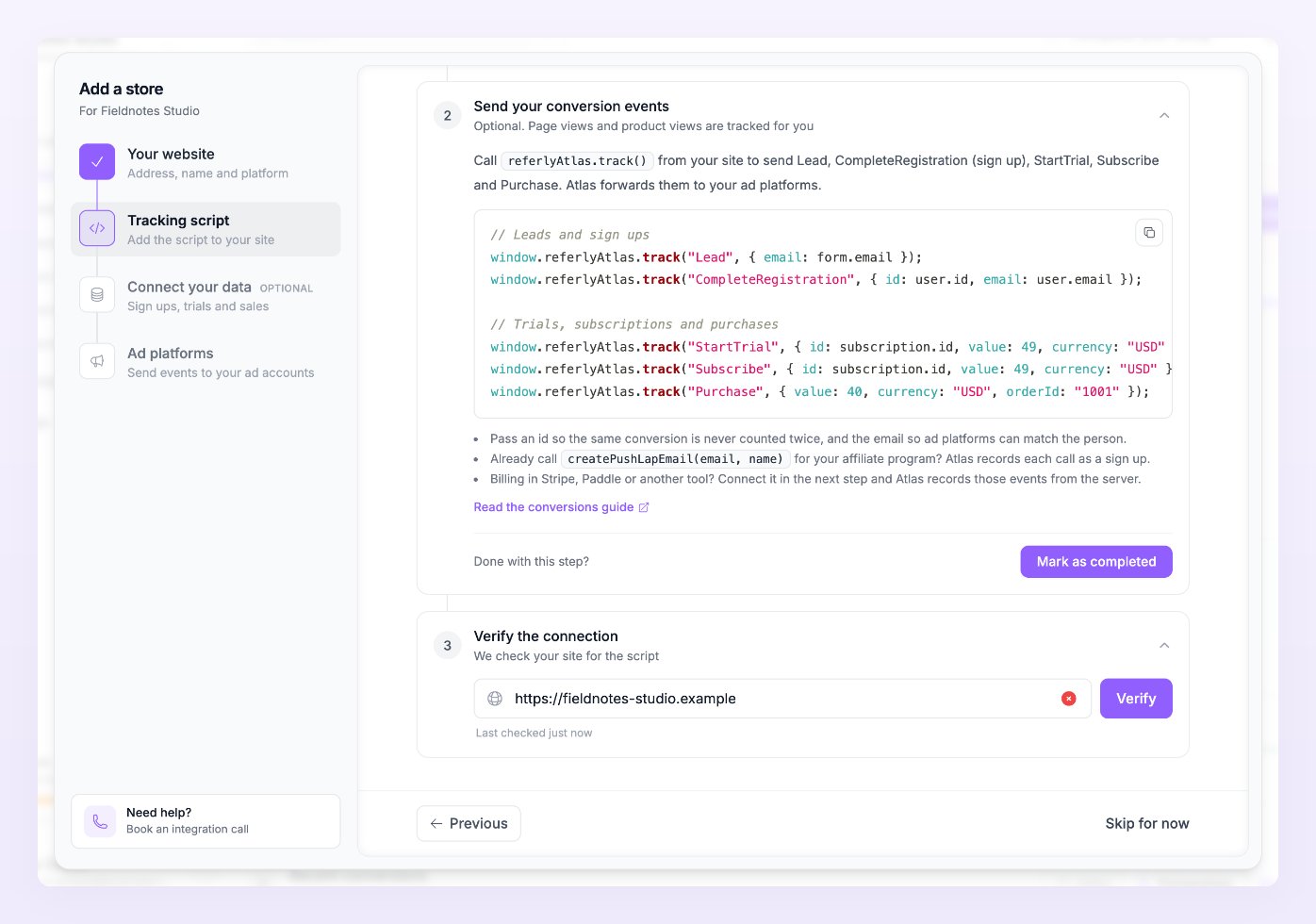Viewport: 1316px width, 924px height.
Task: Go back with the Previous button
Action: 469,823
